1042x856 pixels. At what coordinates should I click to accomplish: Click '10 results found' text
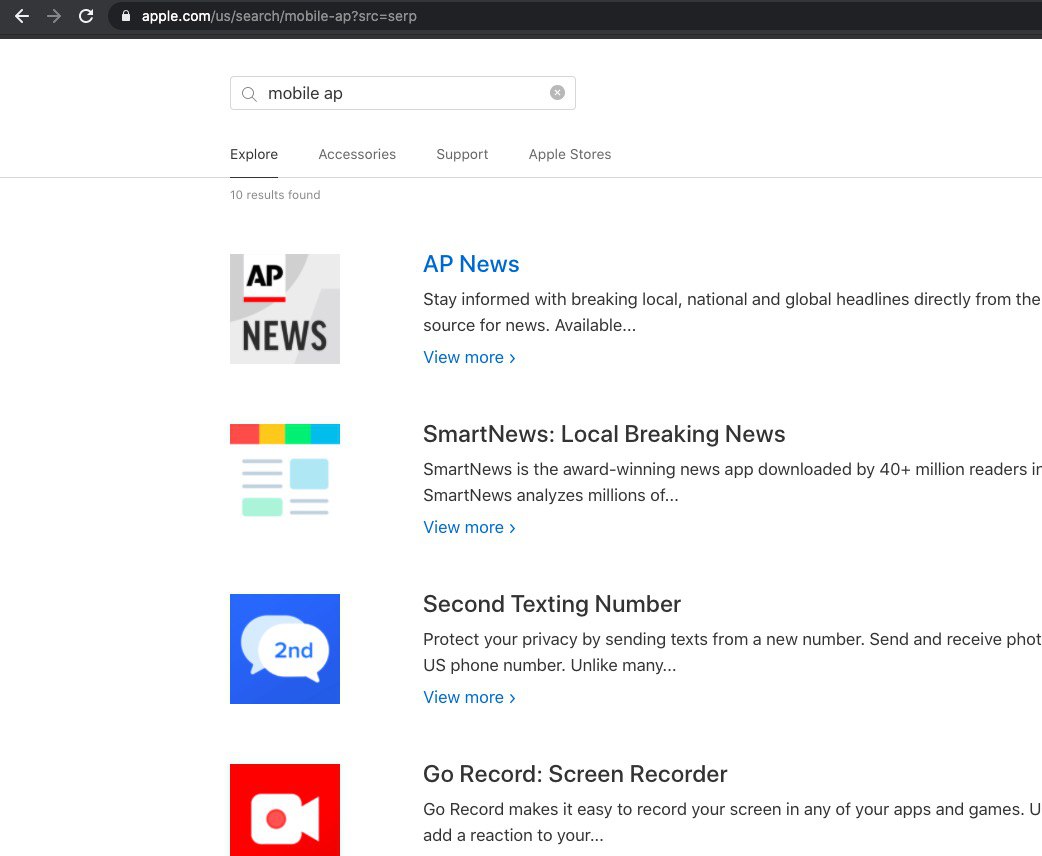pos(275,195)
